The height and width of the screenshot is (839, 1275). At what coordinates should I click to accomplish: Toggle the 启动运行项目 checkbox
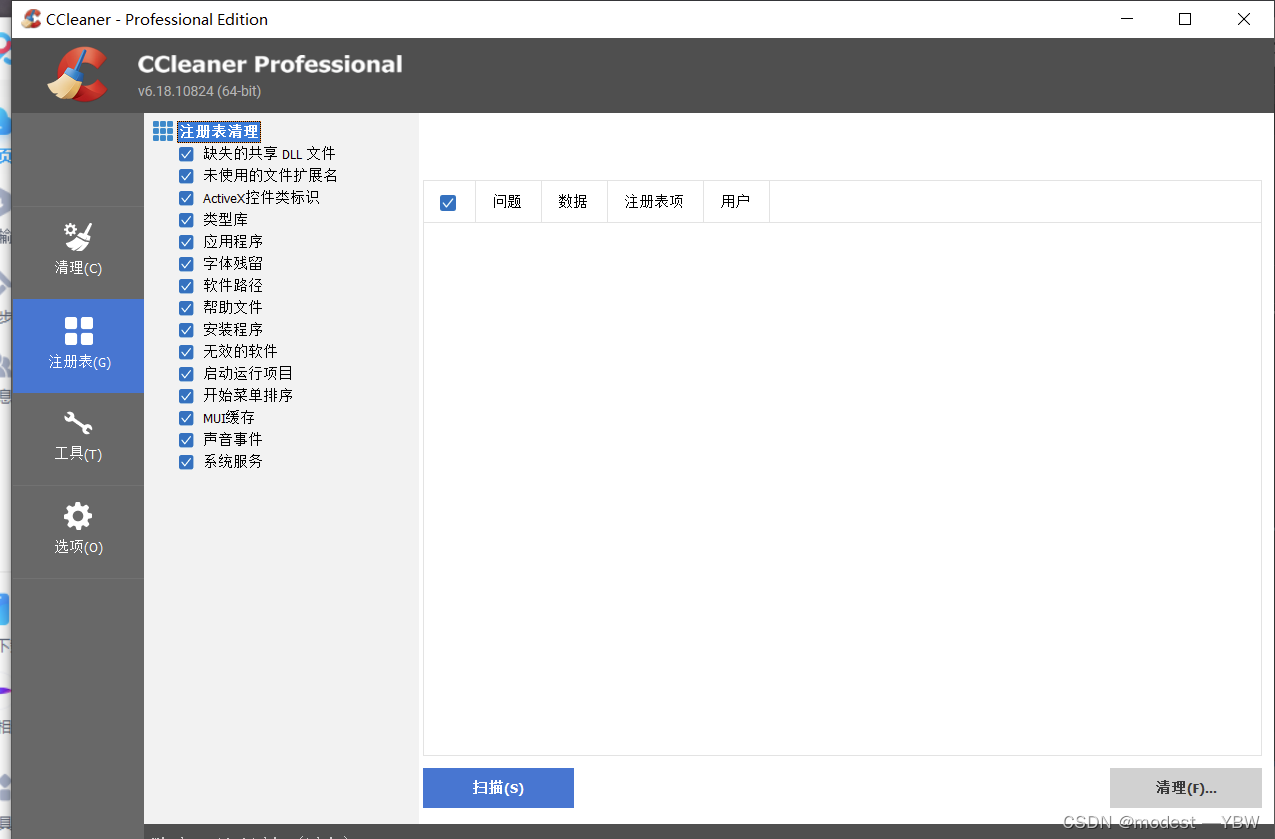186,374
